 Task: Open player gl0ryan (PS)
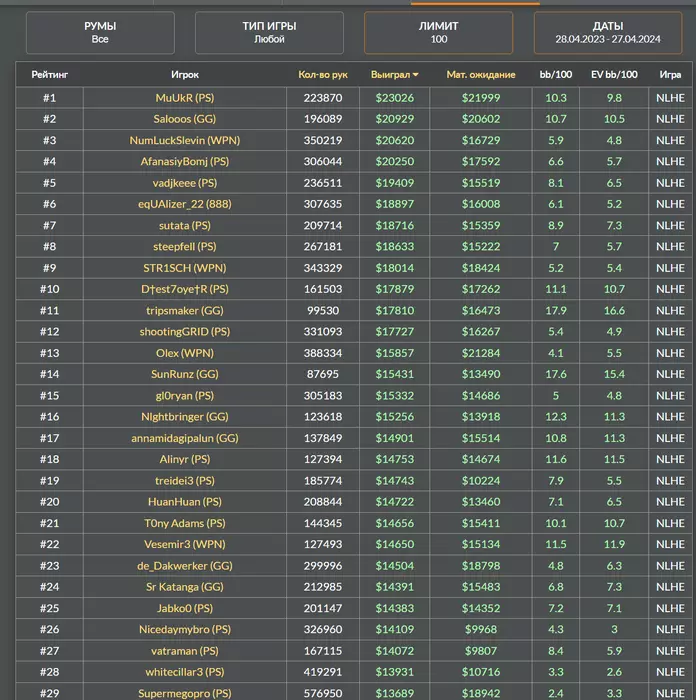click(185, 396)
